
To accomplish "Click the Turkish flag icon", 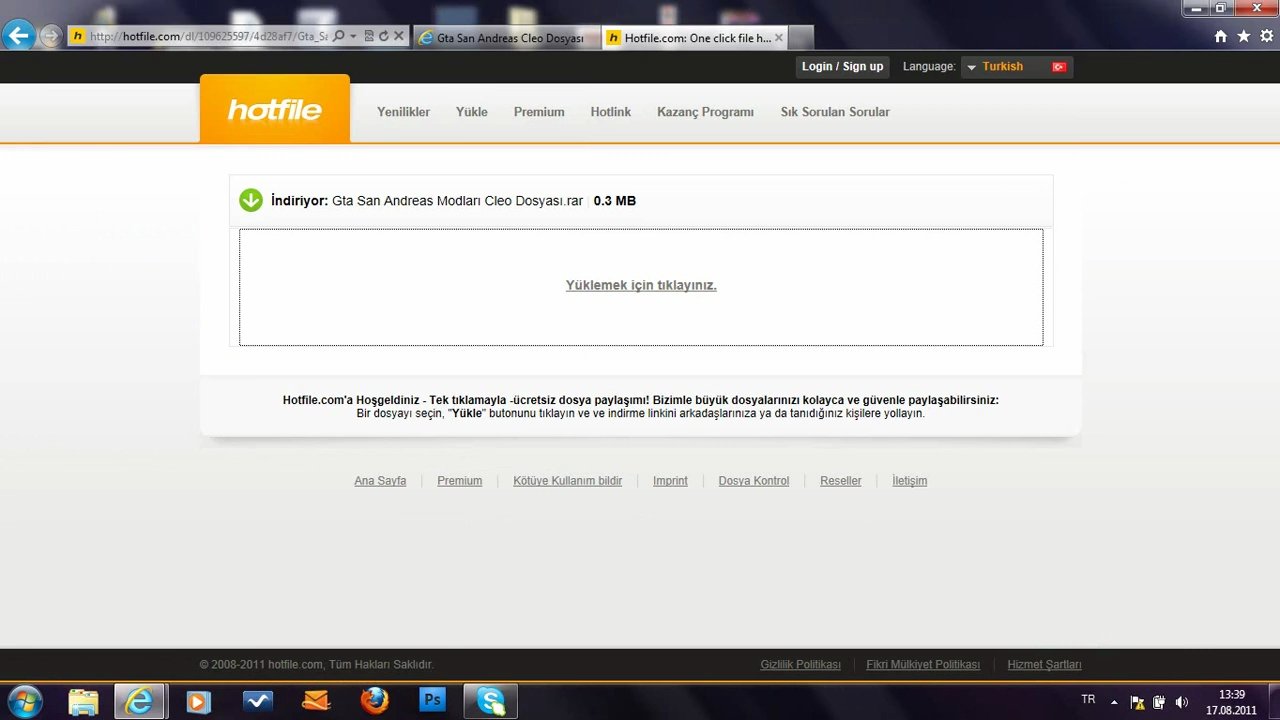I will coord(1059,67).
